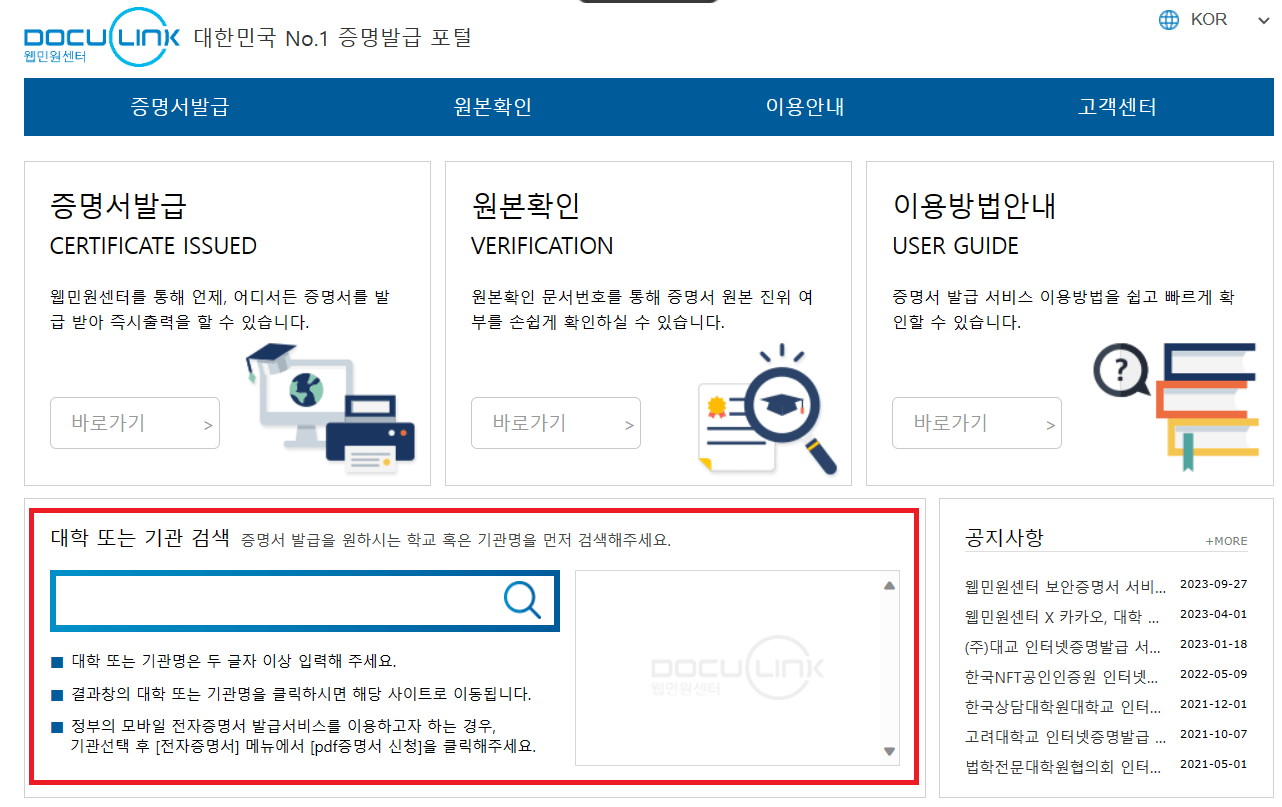Click the globe language icon
This screenshot has width=1282, height=807.
tap(1167, 19)
